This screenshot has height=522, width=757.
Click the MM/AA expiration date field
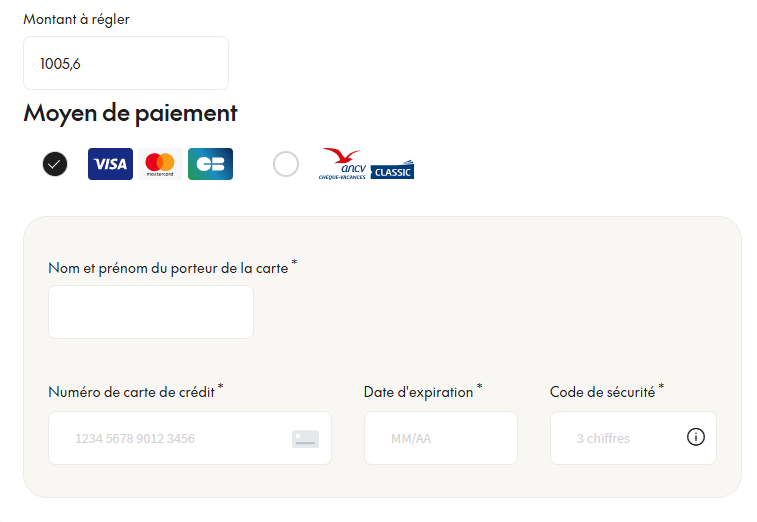pyautogui.click(x=441, y=438)
